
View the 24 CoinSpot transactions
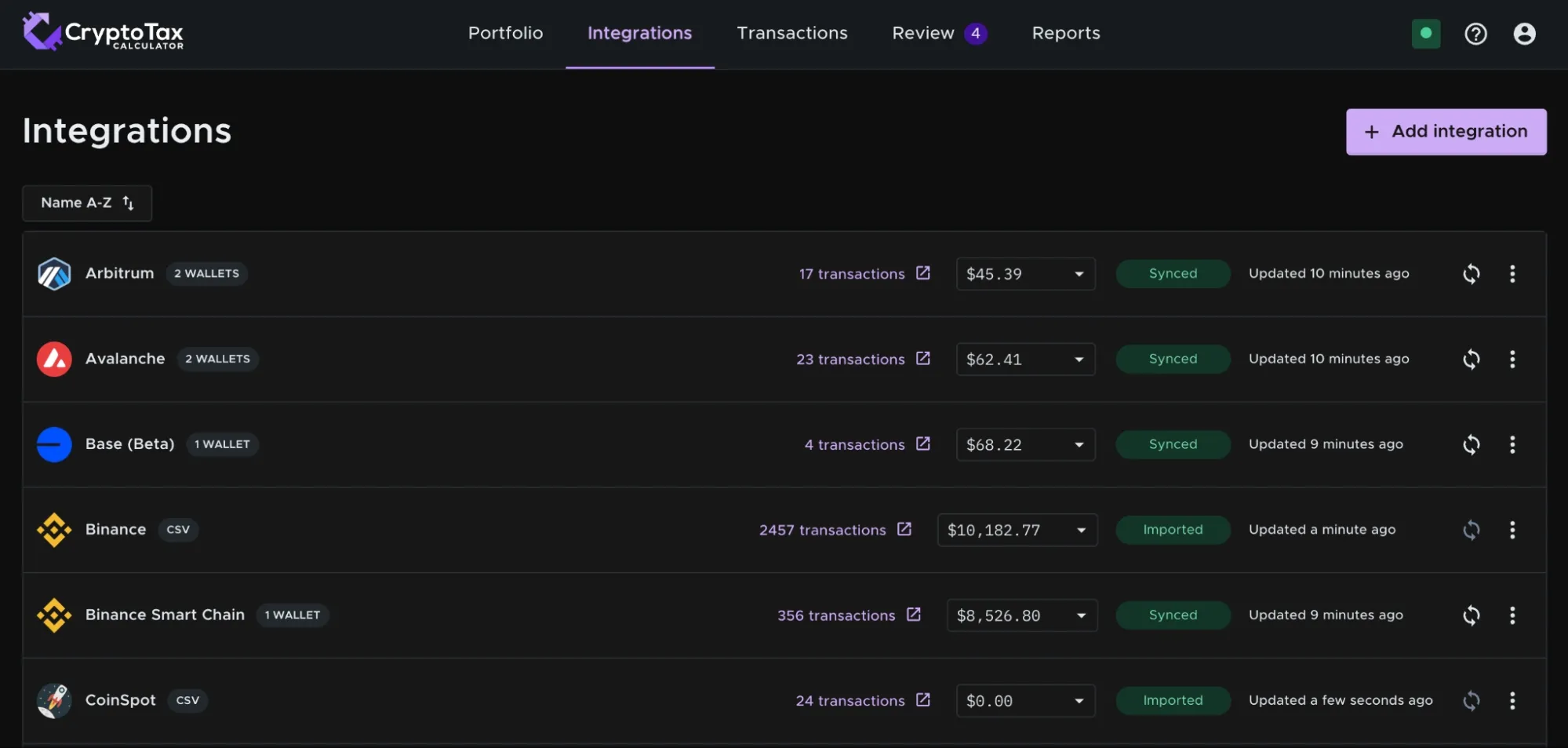tap(850, 701)
